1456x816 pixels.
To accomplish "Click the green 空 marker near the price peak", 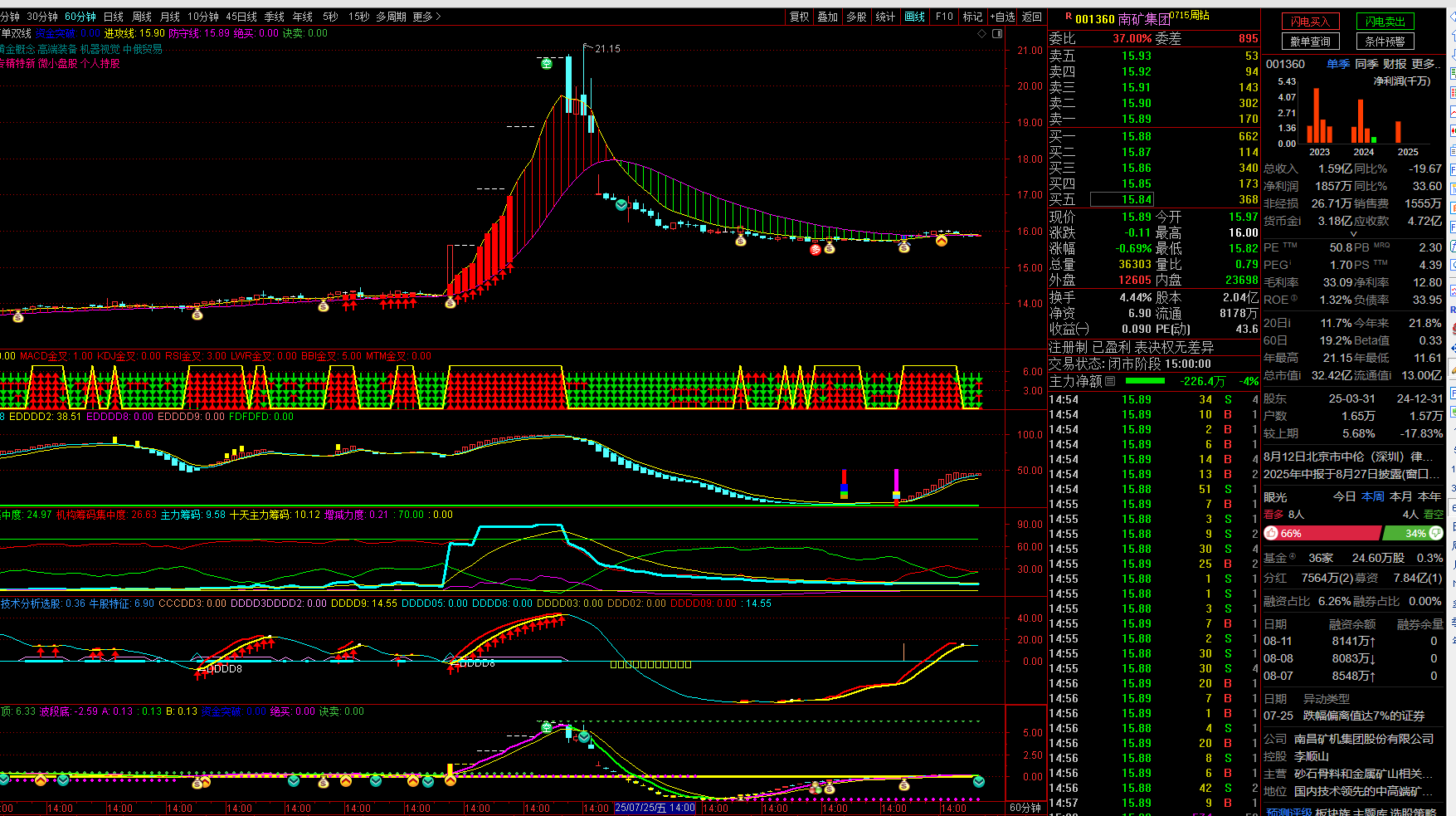I will 546,63.
